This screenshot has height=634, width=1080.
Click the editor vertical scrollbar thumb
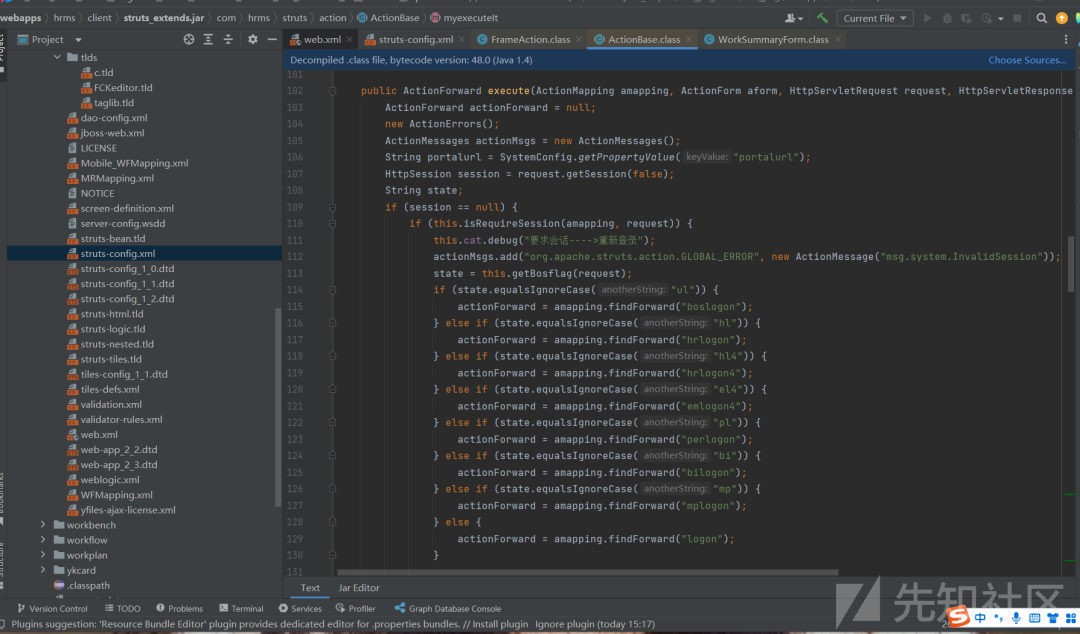coord(1070,264)
